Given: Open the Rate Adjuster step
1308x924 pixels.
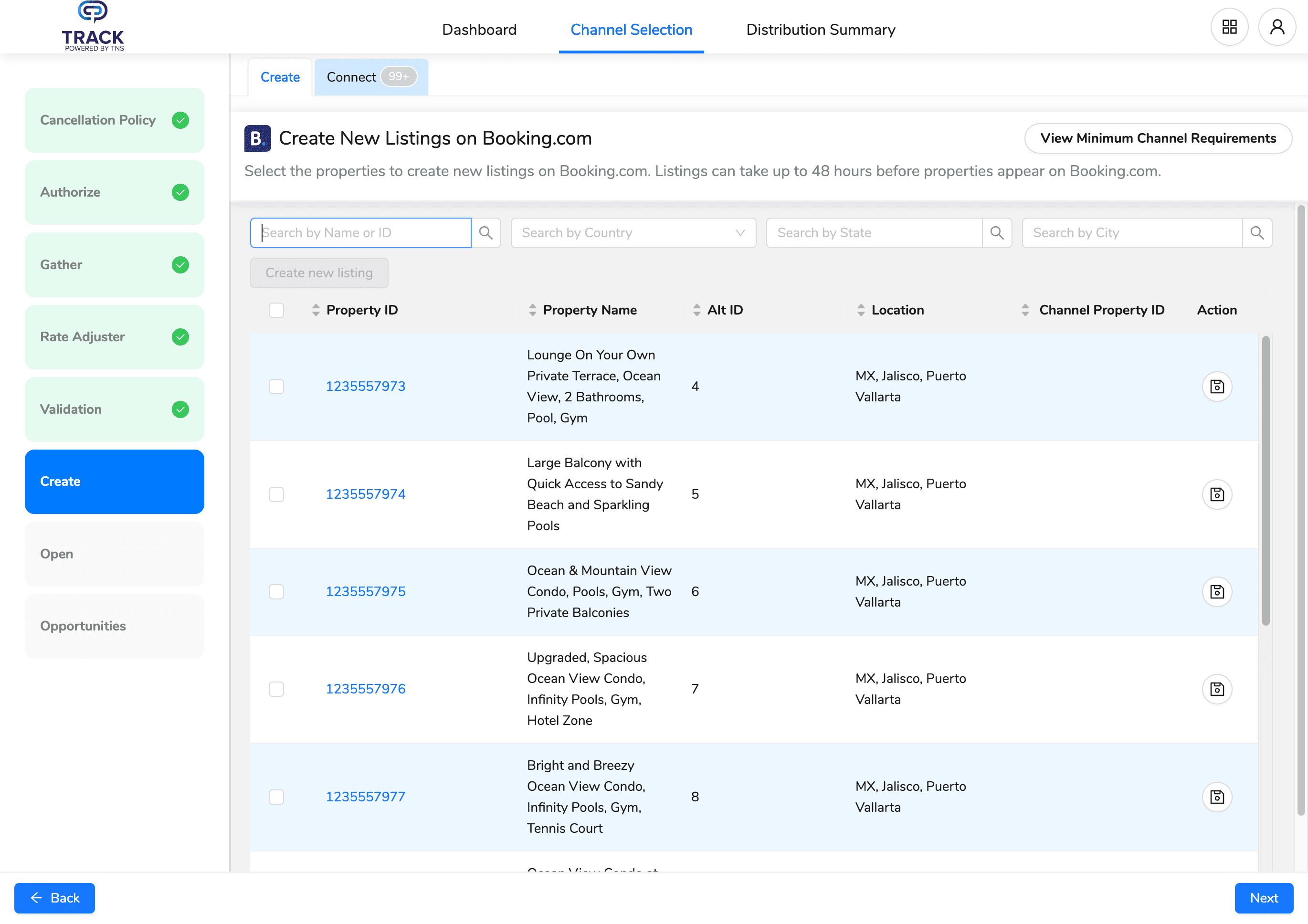Looking at the screenshot, I should click(115, 337).
